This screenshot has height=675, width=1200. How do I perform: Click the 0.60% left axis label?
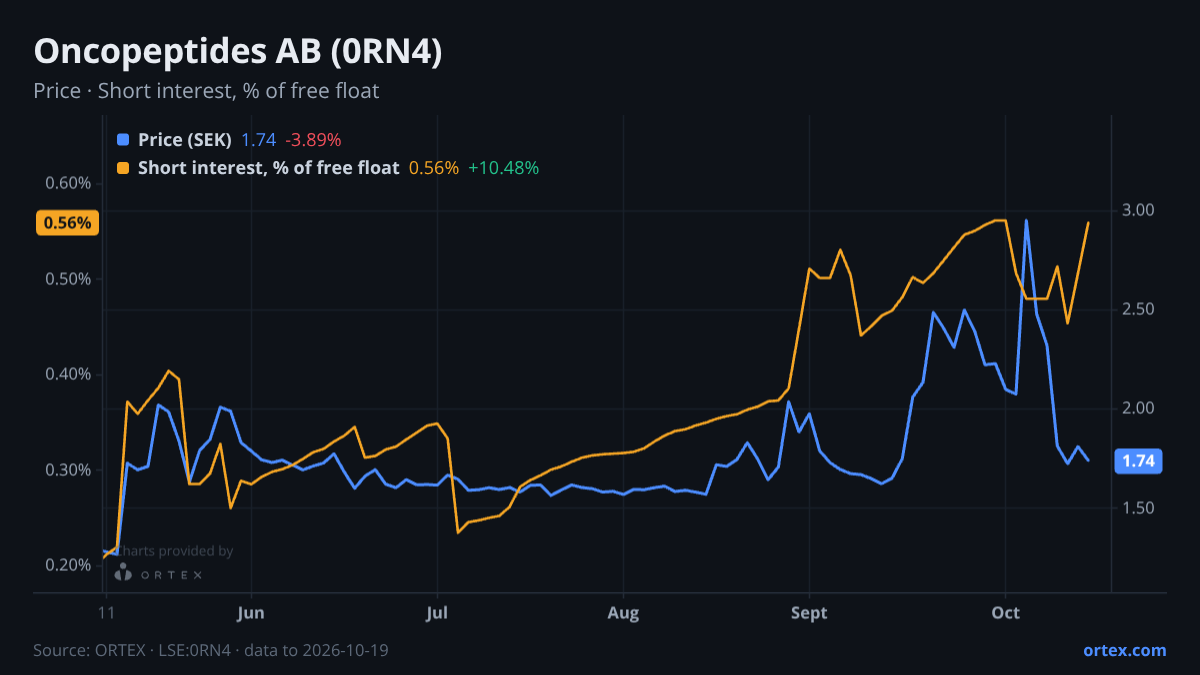[x=69, y=183]
